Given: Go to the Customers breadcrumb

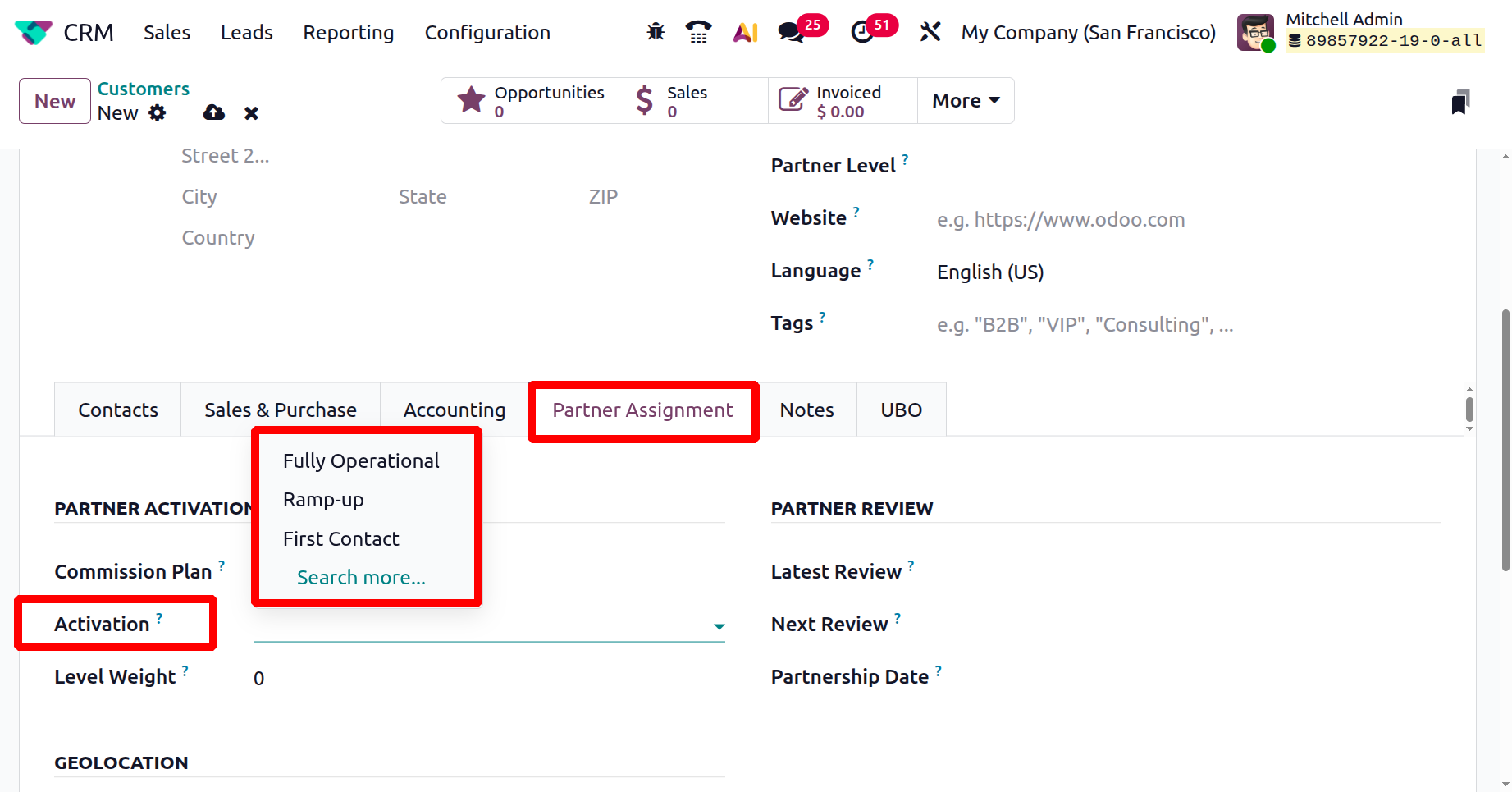Looking at the screenshot, I should coord(143,89).
